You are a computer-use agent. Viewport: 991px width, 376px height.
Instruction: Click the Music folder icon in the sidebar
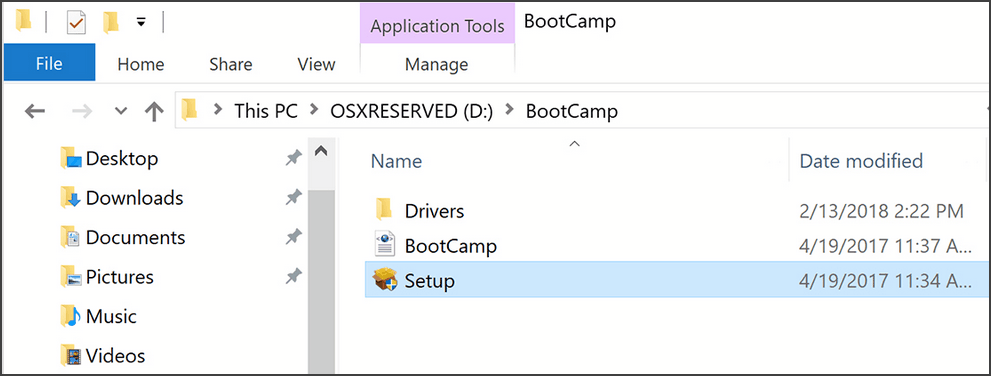[71, 316]
